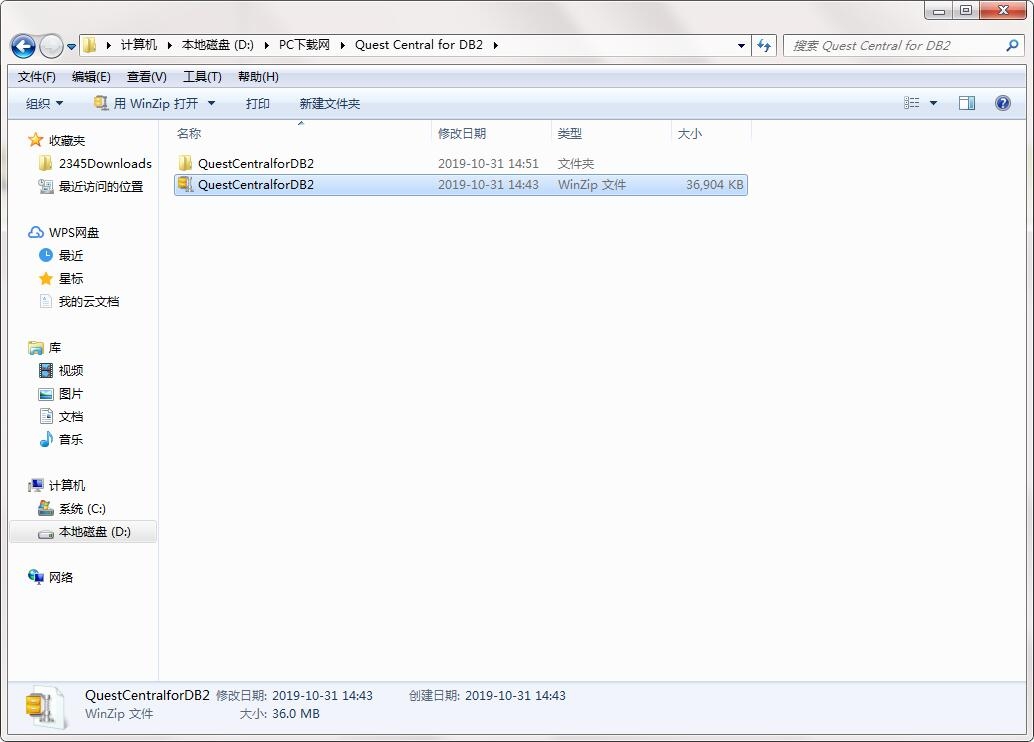The height and width of the screenshot is (742, 1034).
Task: Change the view with the view icon
Action: (911, 103)
